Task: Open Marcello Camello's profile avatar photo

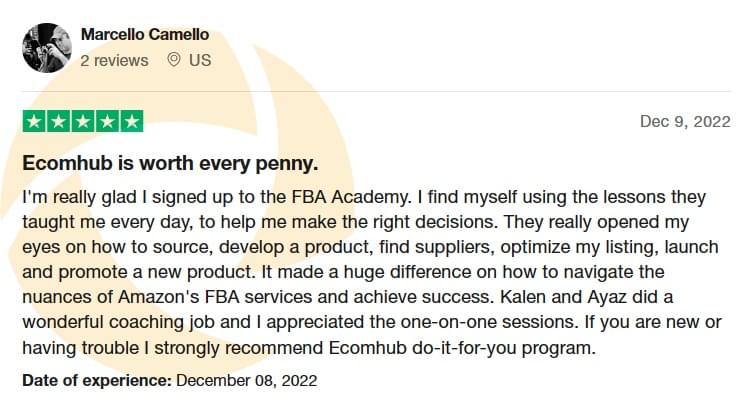Action: (47, 48)
